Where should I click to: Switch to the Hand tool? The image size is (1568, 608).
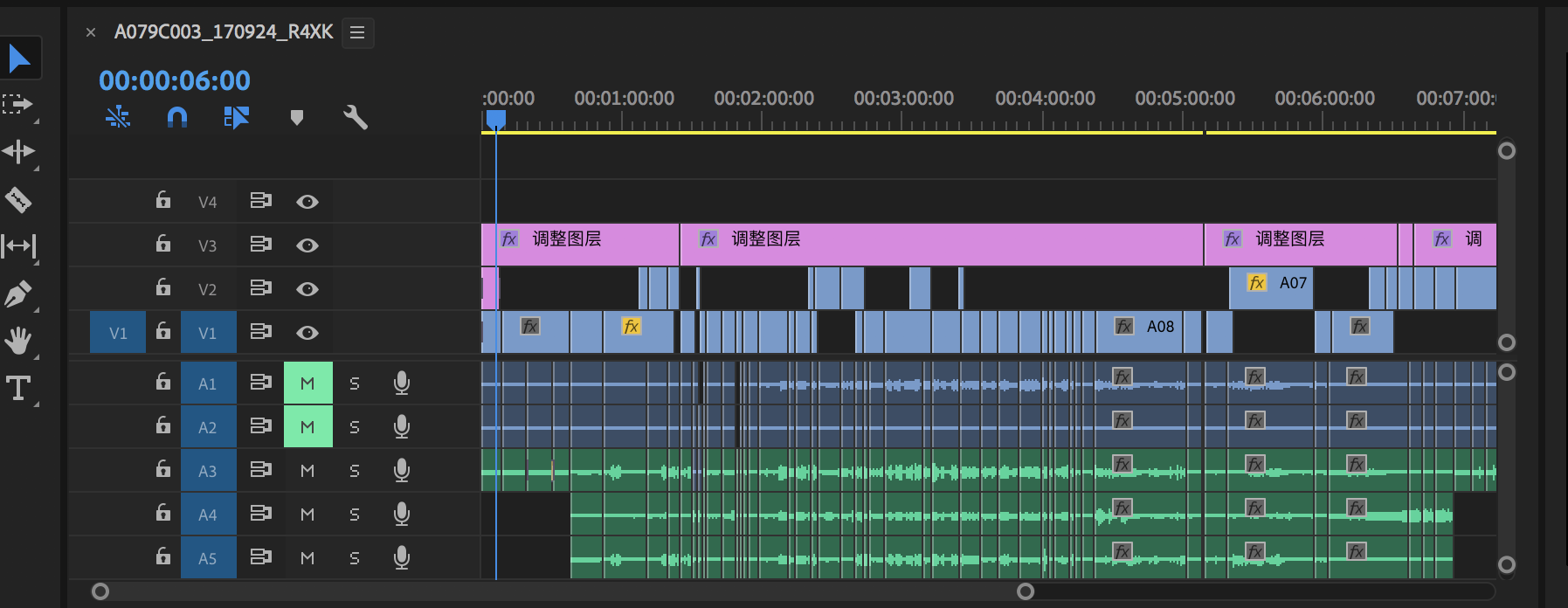[18, 340]
